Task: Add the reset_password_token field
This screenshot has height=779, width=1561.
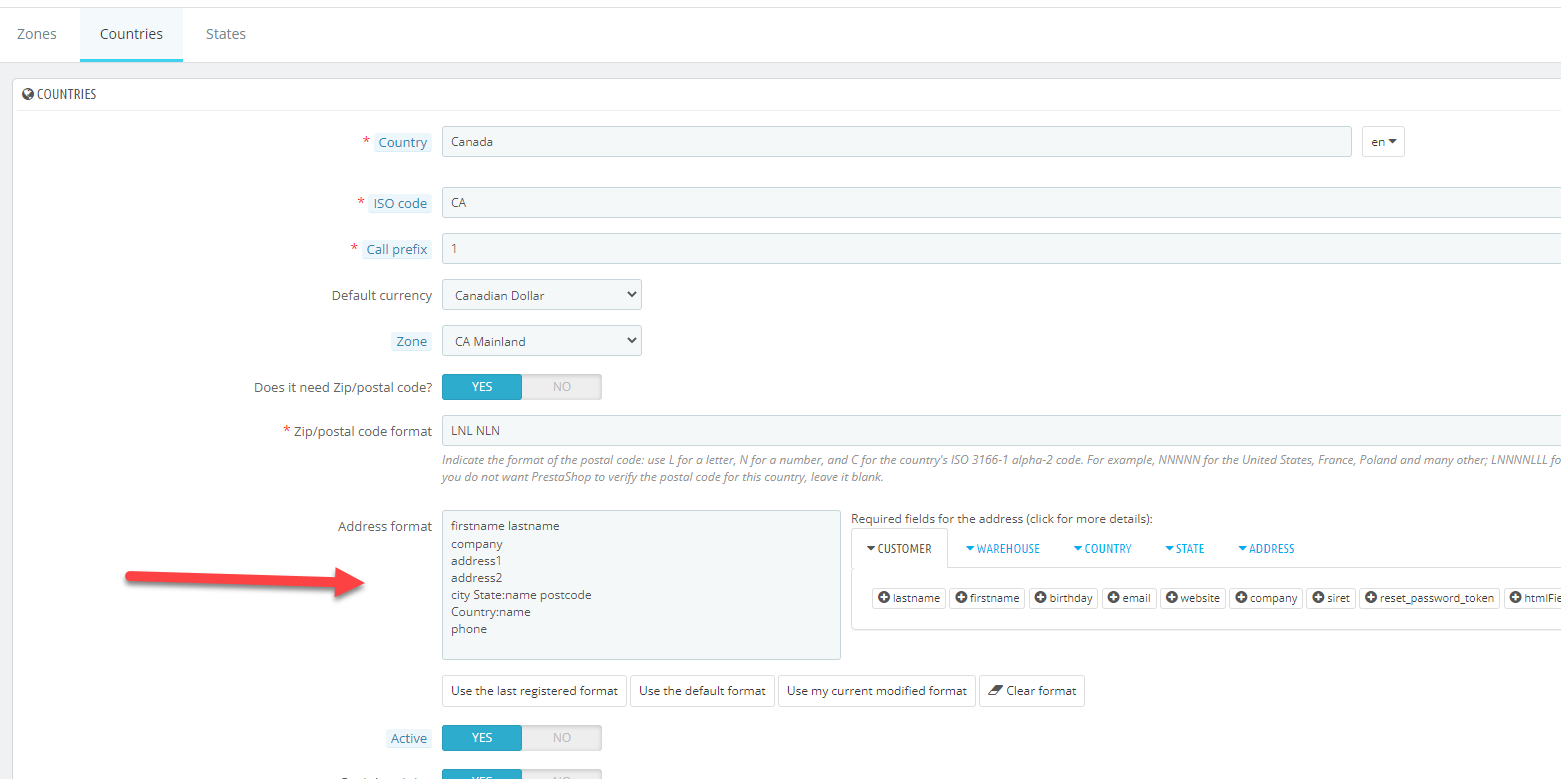Action: point(1429,598)
